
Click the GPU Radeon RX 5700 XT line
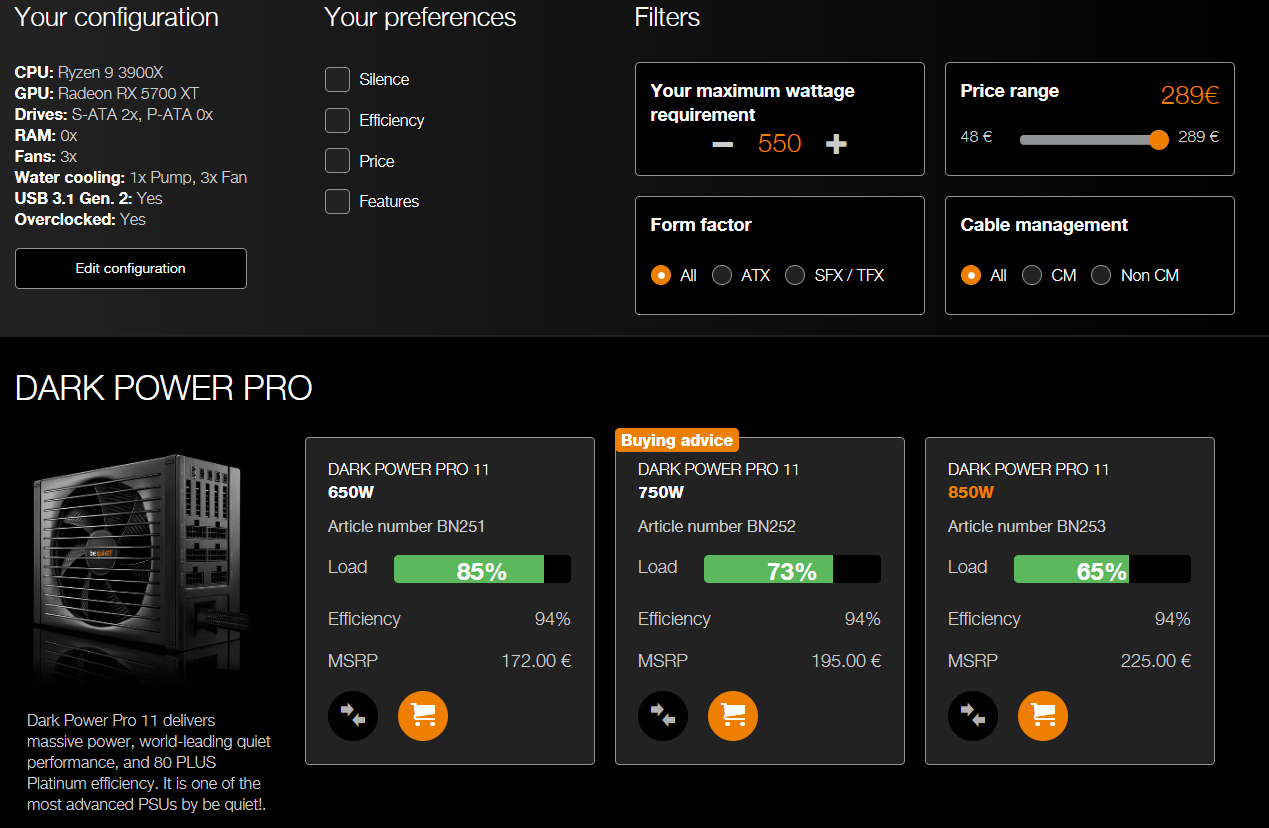click(x=107, y=93)
